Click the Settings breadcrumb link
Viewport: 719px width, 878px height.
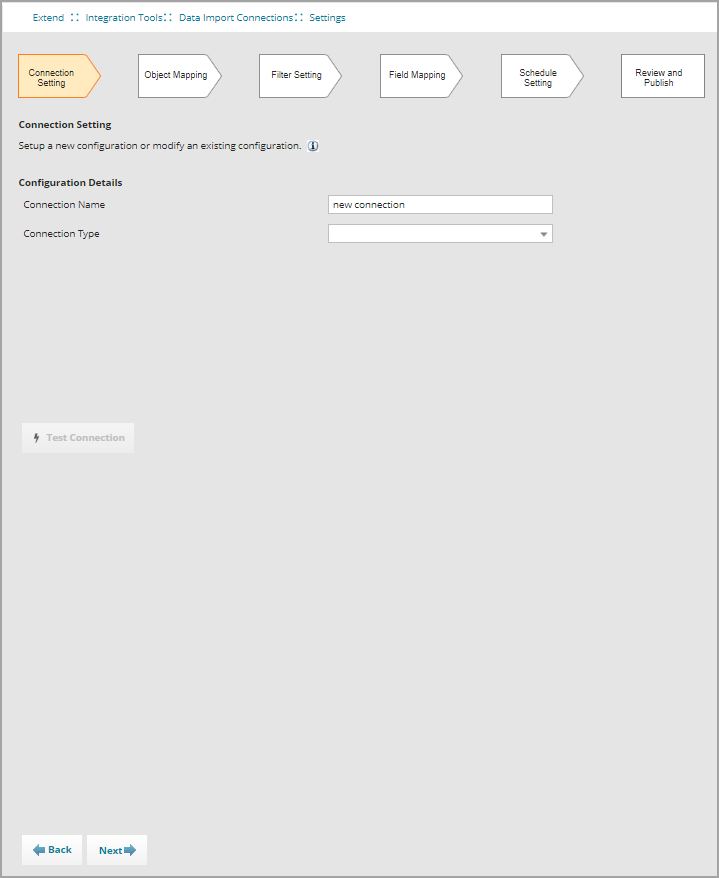pos(327,18)
